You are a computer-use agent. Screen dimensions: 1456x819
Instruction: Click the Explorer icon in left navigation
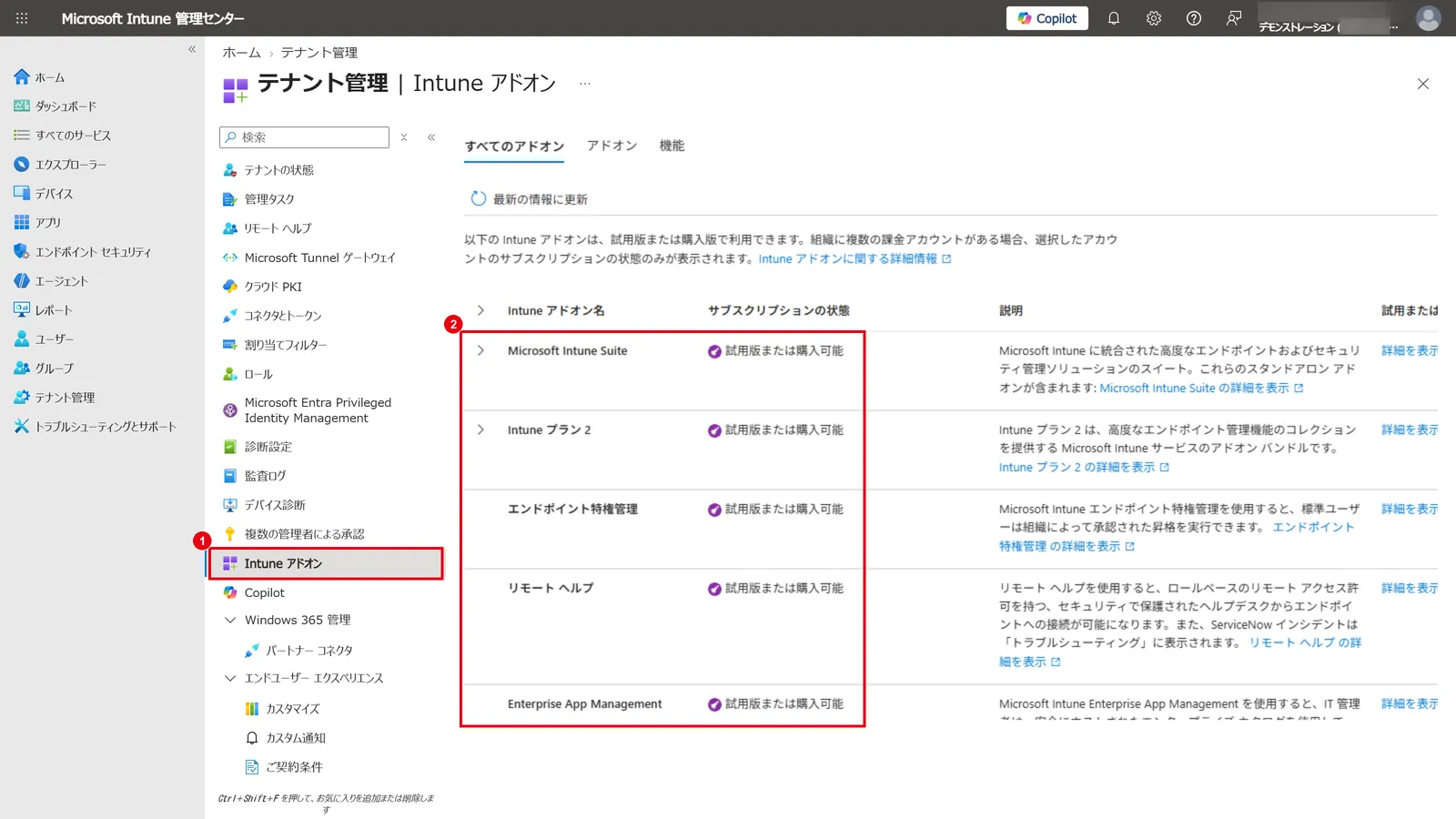[x=22, y=165]
